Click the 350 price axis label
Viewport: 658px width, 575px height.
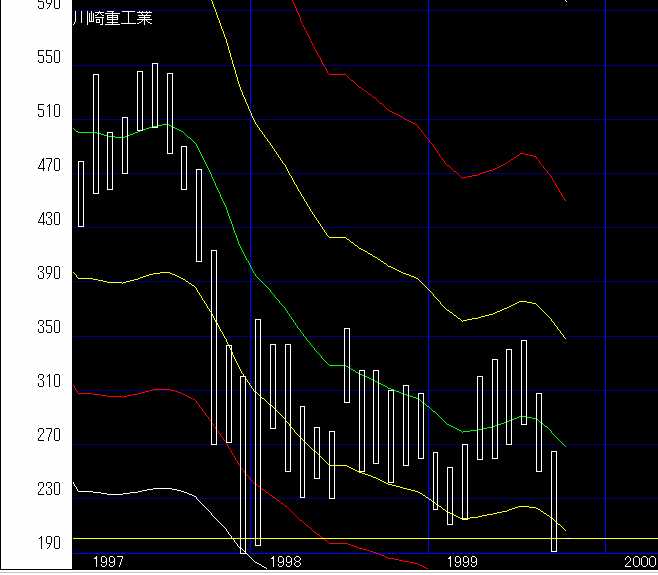[48, 328]
